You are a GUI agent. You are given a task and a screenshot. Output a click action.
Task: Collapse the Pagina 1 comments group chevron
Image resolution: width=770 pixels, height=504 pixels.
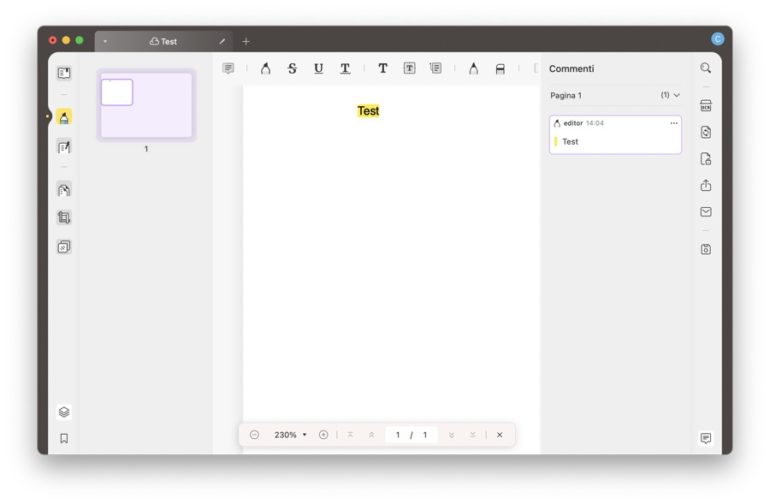tap(677, 95)
